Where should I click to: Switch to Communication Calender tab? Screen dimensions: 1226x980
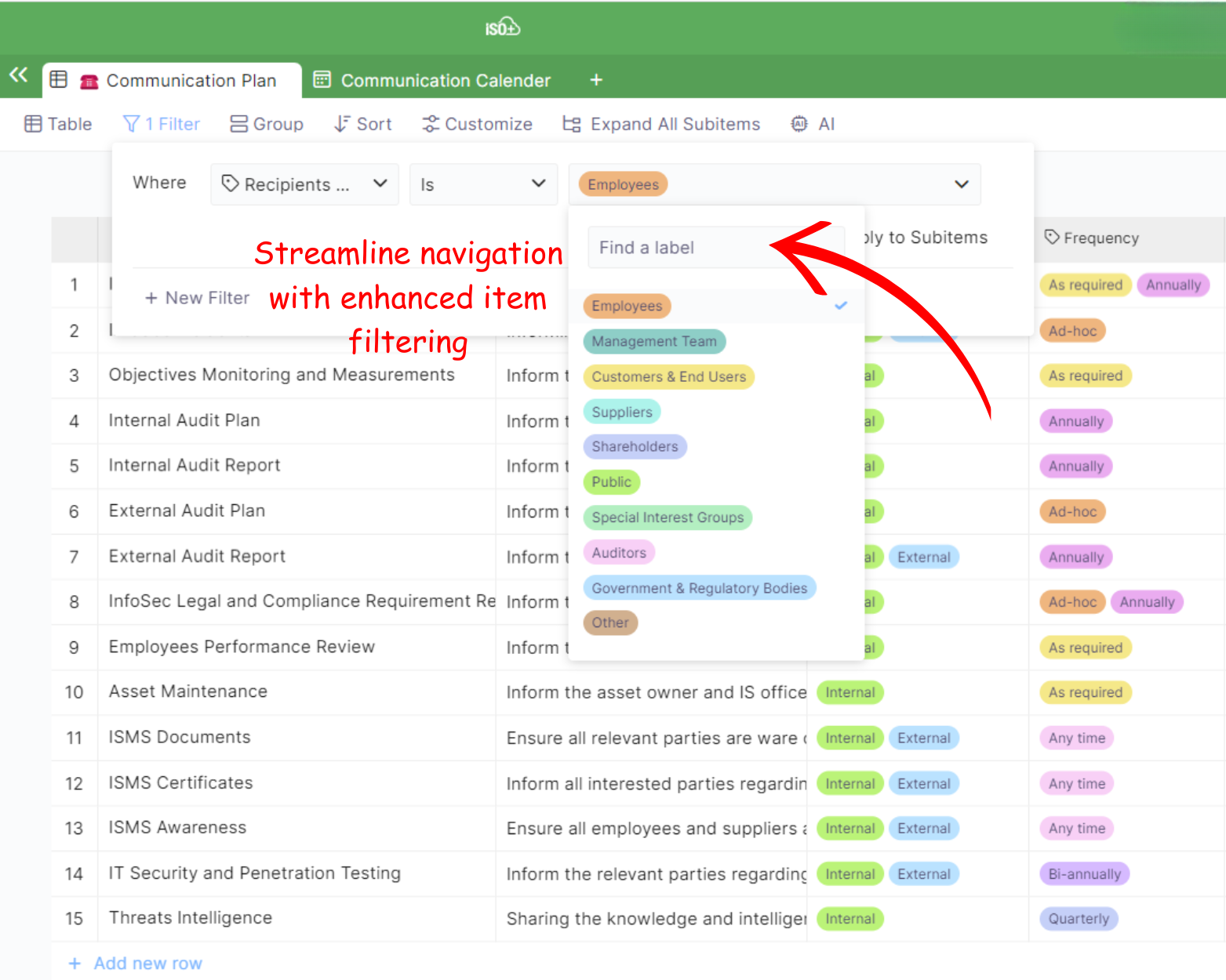click(445, 81)
